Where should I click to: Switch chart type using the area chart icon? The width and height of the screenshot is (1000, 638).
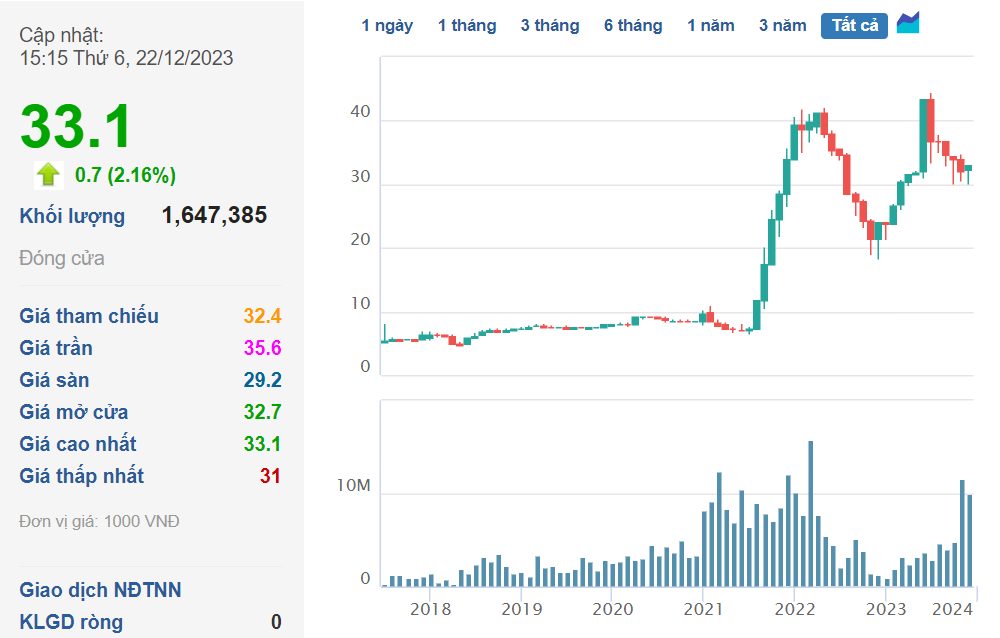point(908,24)
